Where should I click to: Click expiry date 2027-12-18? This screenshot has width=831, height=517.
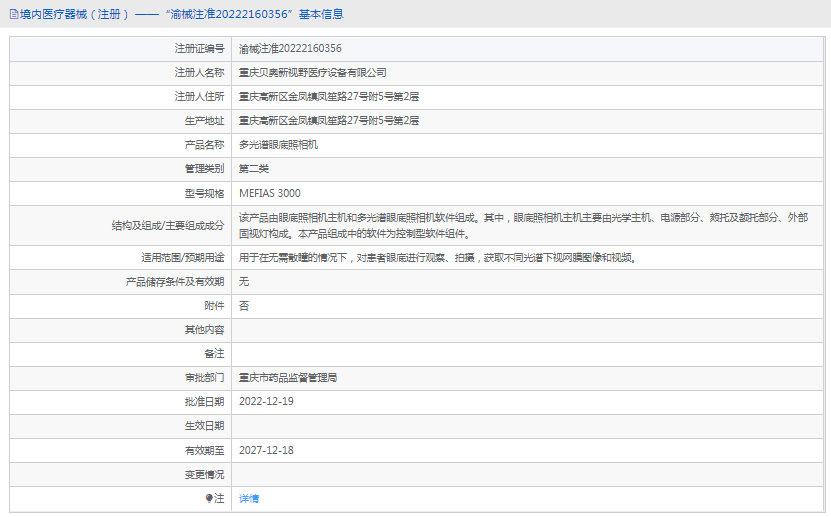[x=266, y=450]
